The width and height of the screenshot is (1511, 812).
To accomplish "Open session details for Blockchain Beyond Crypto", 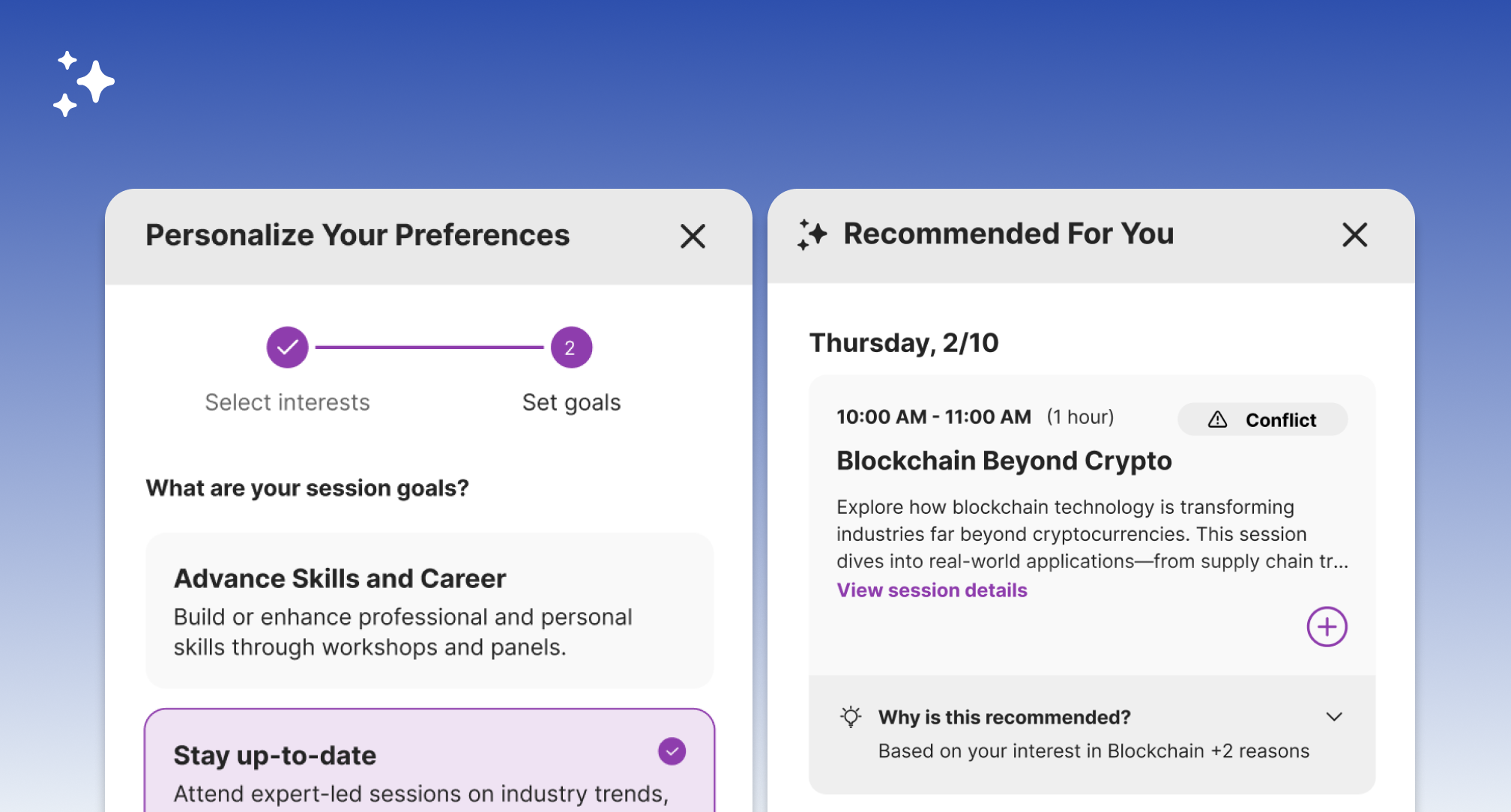I will 931,590.
